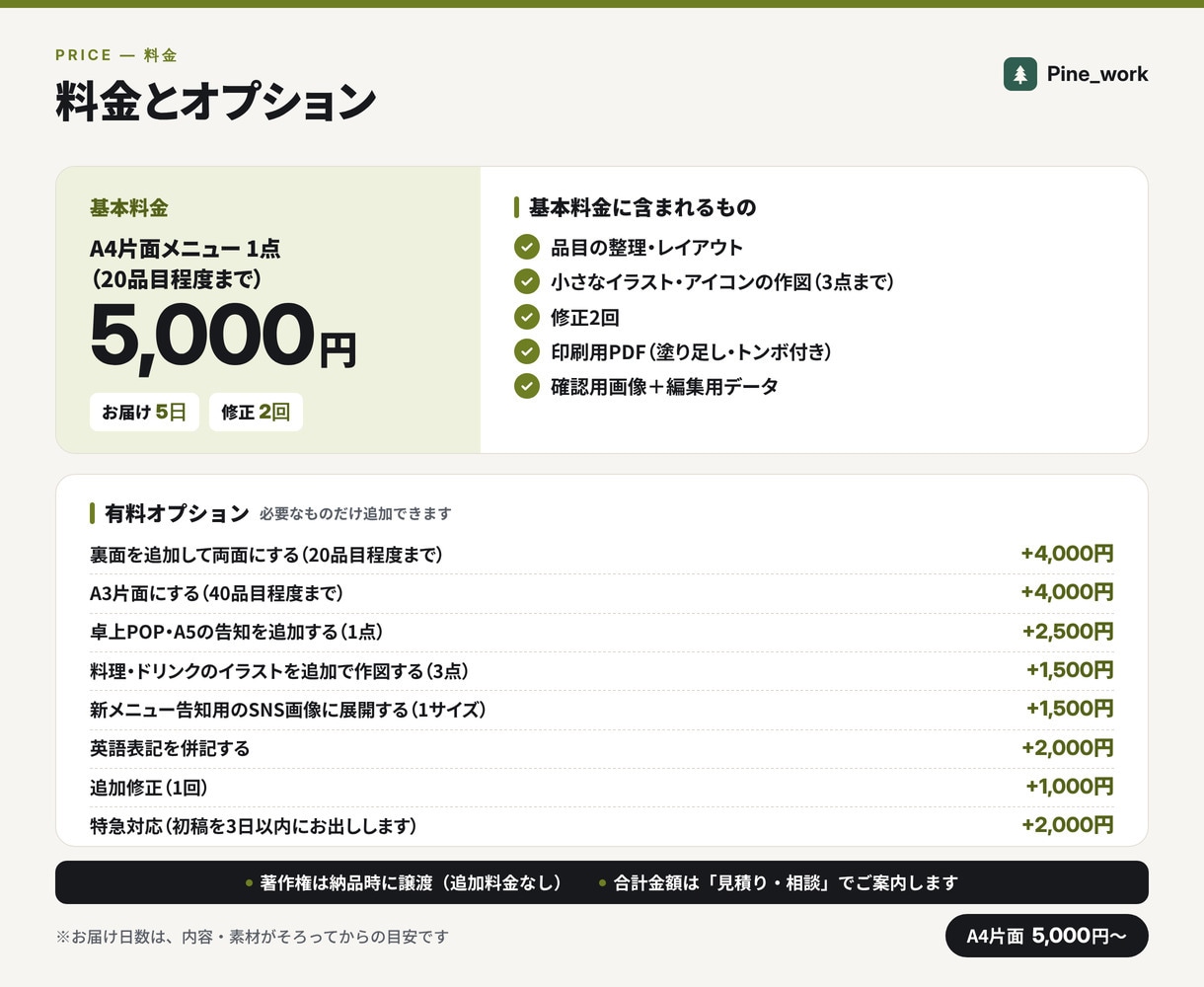
Task: Click the +1,000円 price
Action: [1070, 787]
